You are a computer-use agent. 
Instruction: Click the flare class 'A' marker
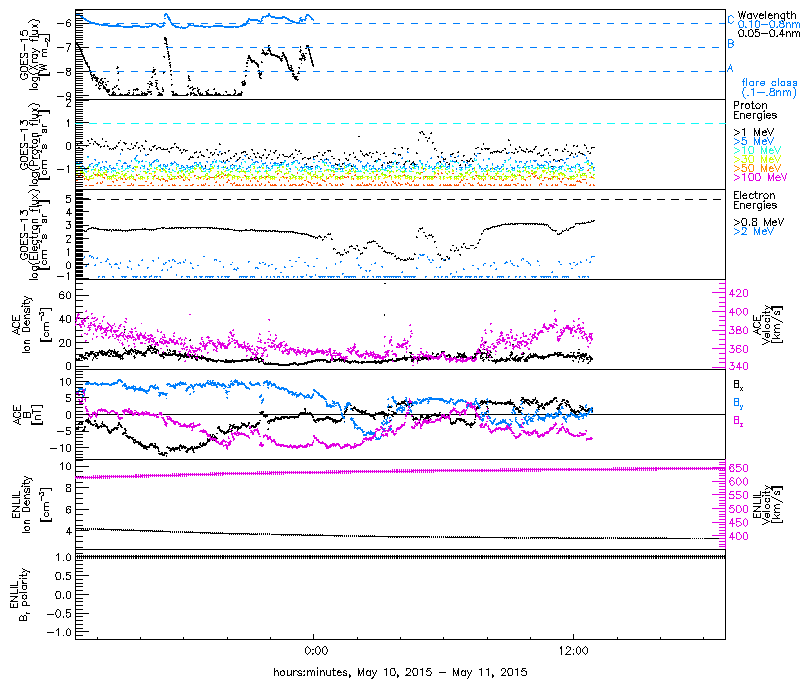tap(730, 68)
